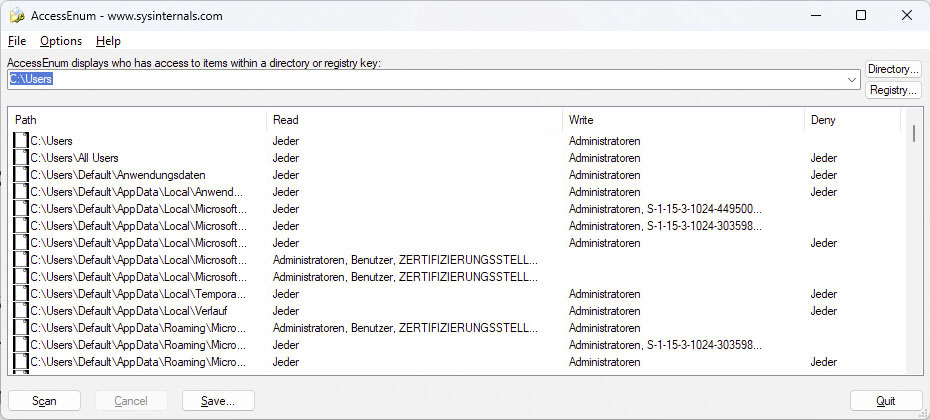The image size is (930, 420).
Task: Click file icon beside Default\Anwendungsdaten row
Action: [x=21, y=175]
